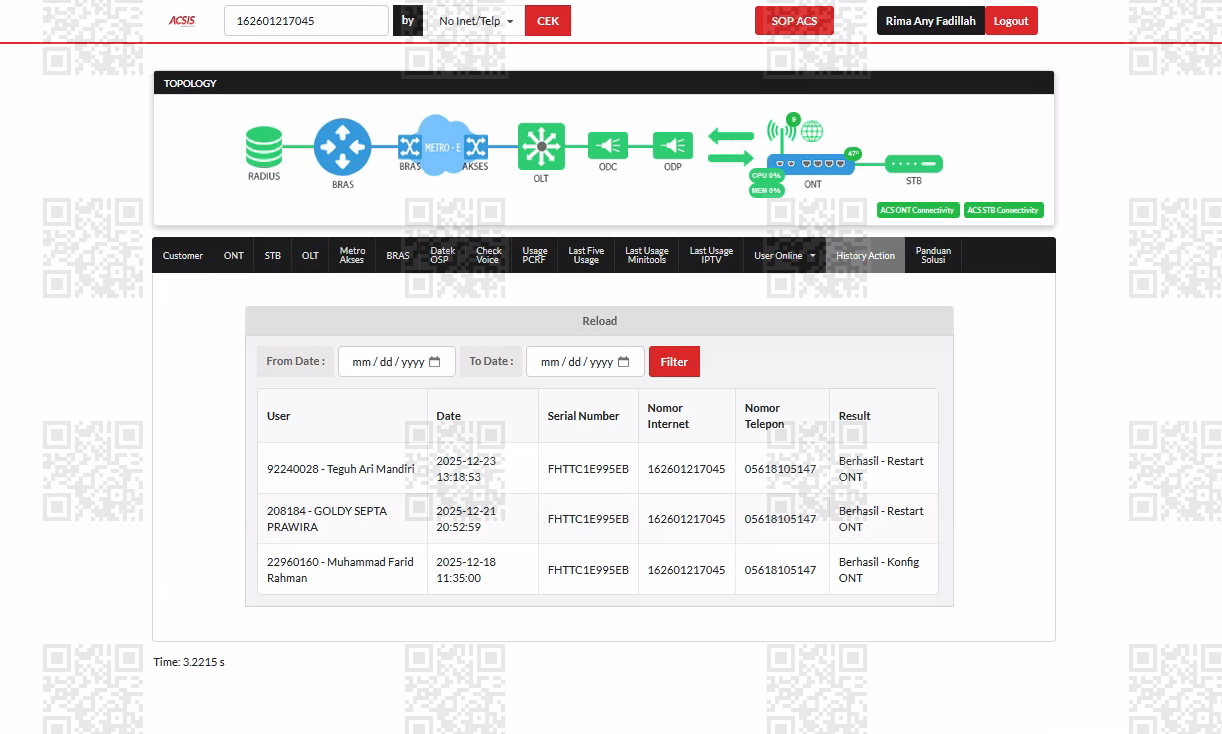Click the AKSES switch icon beside Metro-E
Viewport: 1222px width, 734px height.
[475, 147]
